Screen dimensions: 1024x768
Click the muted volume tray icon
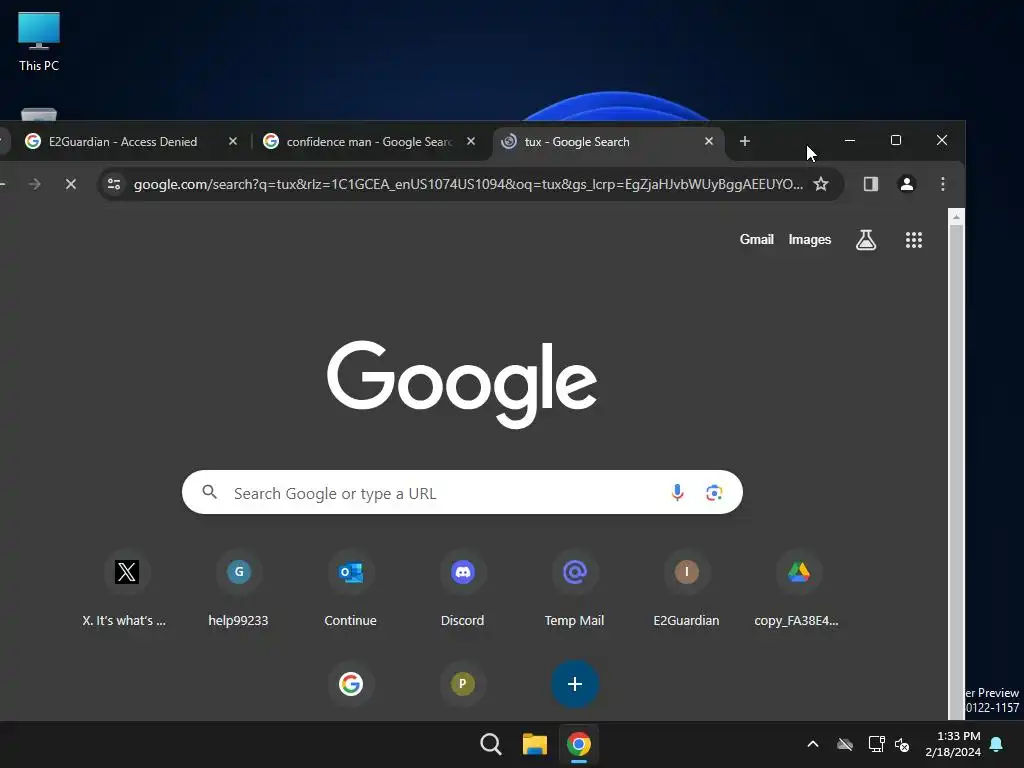902,744
